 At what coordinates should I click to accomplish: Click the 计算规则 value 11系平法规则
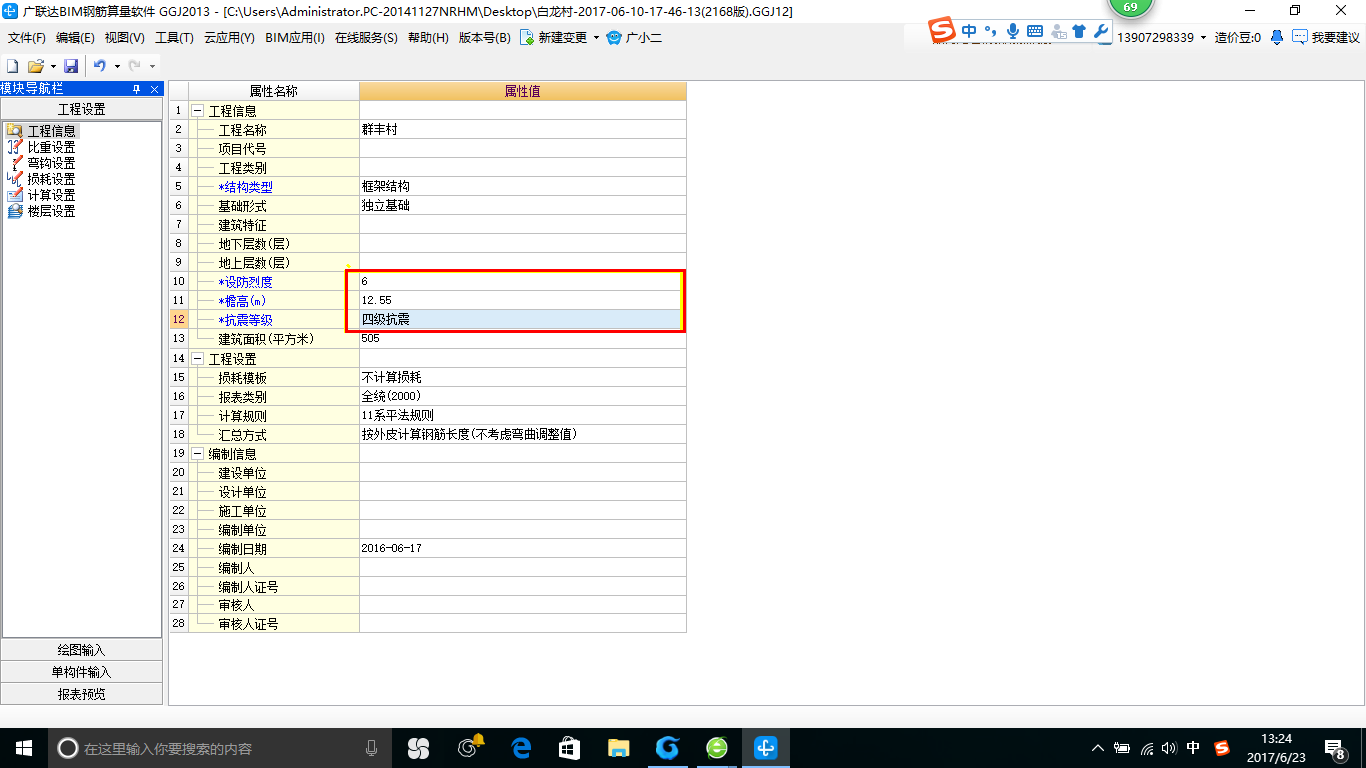pyautogui.click(x=523, y=415)
